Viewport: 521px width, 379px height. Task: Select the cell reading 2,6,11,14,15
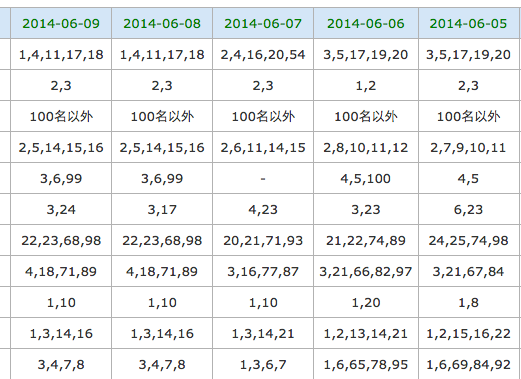pos(263,147)
